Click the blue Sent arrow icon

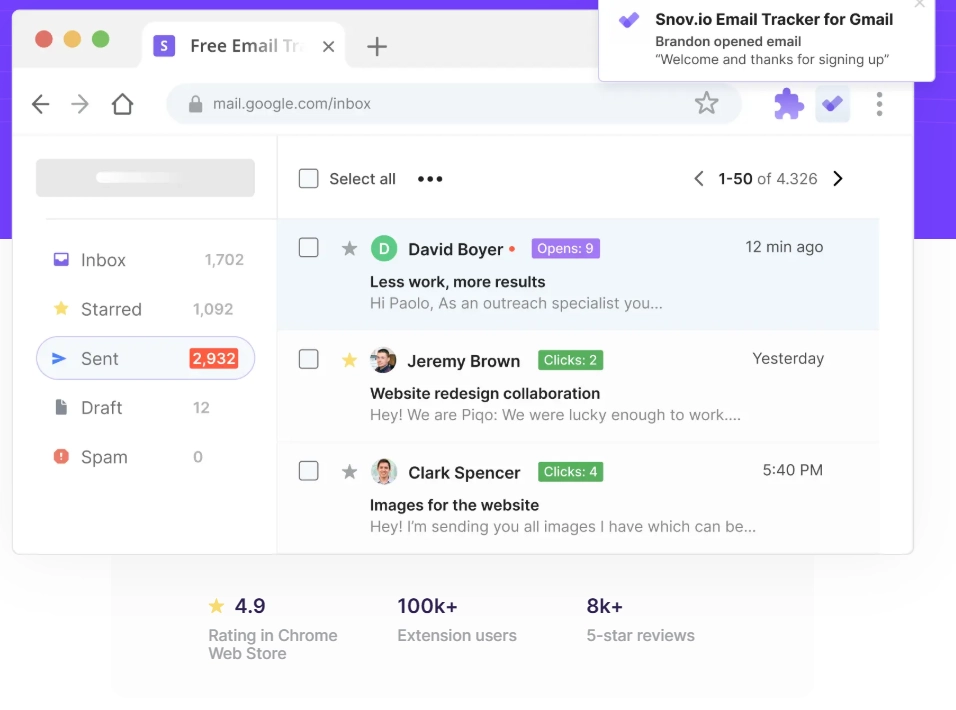(x=59, y=358)
